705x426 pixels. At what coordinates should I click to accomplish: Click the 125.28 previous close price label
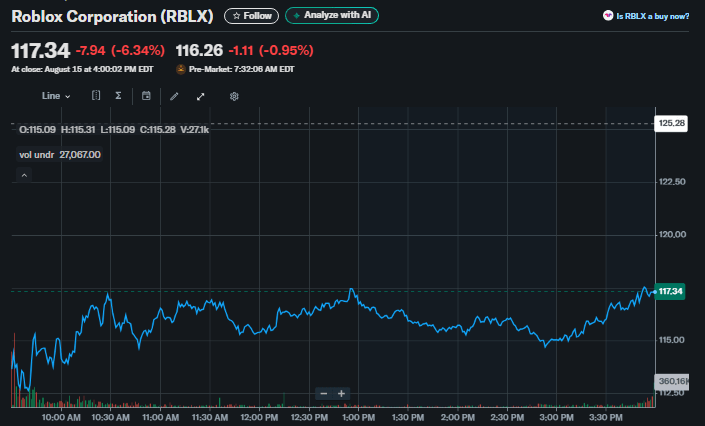(x=671, y=123)
